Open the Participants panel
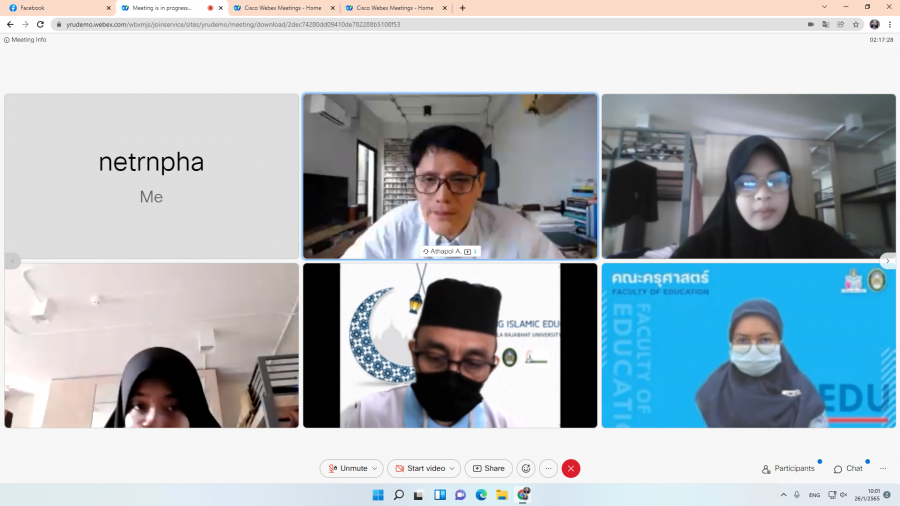Viewport: 900px width, 506px height. point(788,468)
